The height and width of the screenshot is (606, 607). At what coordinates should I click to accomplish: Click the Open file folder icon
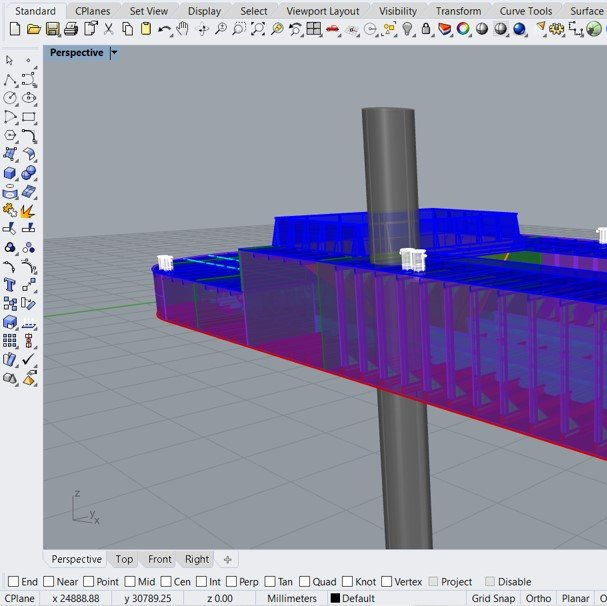(x=33, y=29)
